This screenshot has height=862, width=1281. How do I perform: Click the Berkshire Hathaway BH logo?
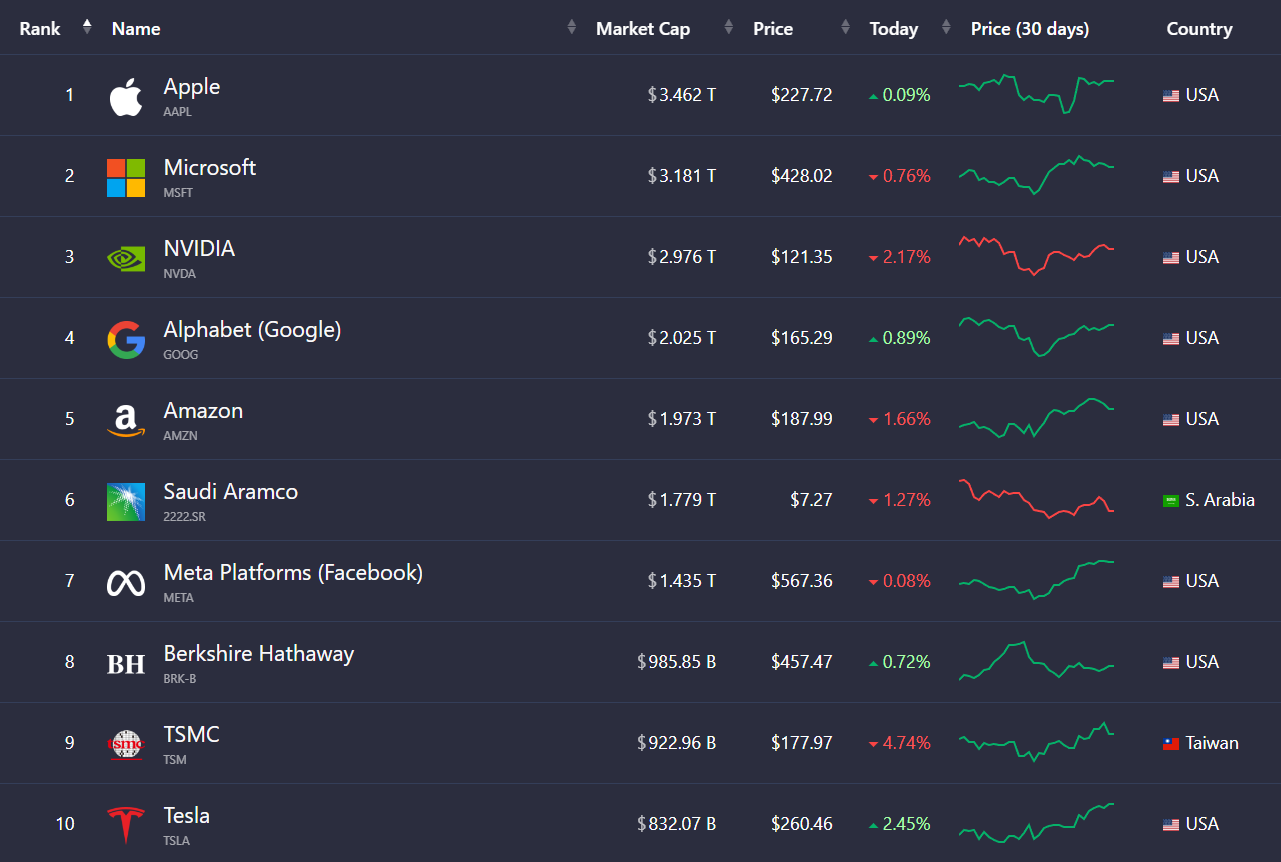(x=126, y=663)
